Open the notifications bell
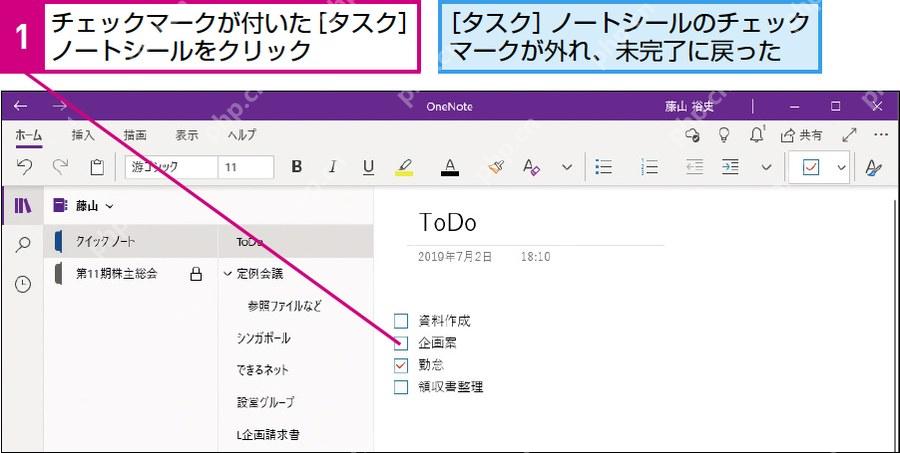The height and width of the screenshot is (453, 900). [x=757, y=135]
